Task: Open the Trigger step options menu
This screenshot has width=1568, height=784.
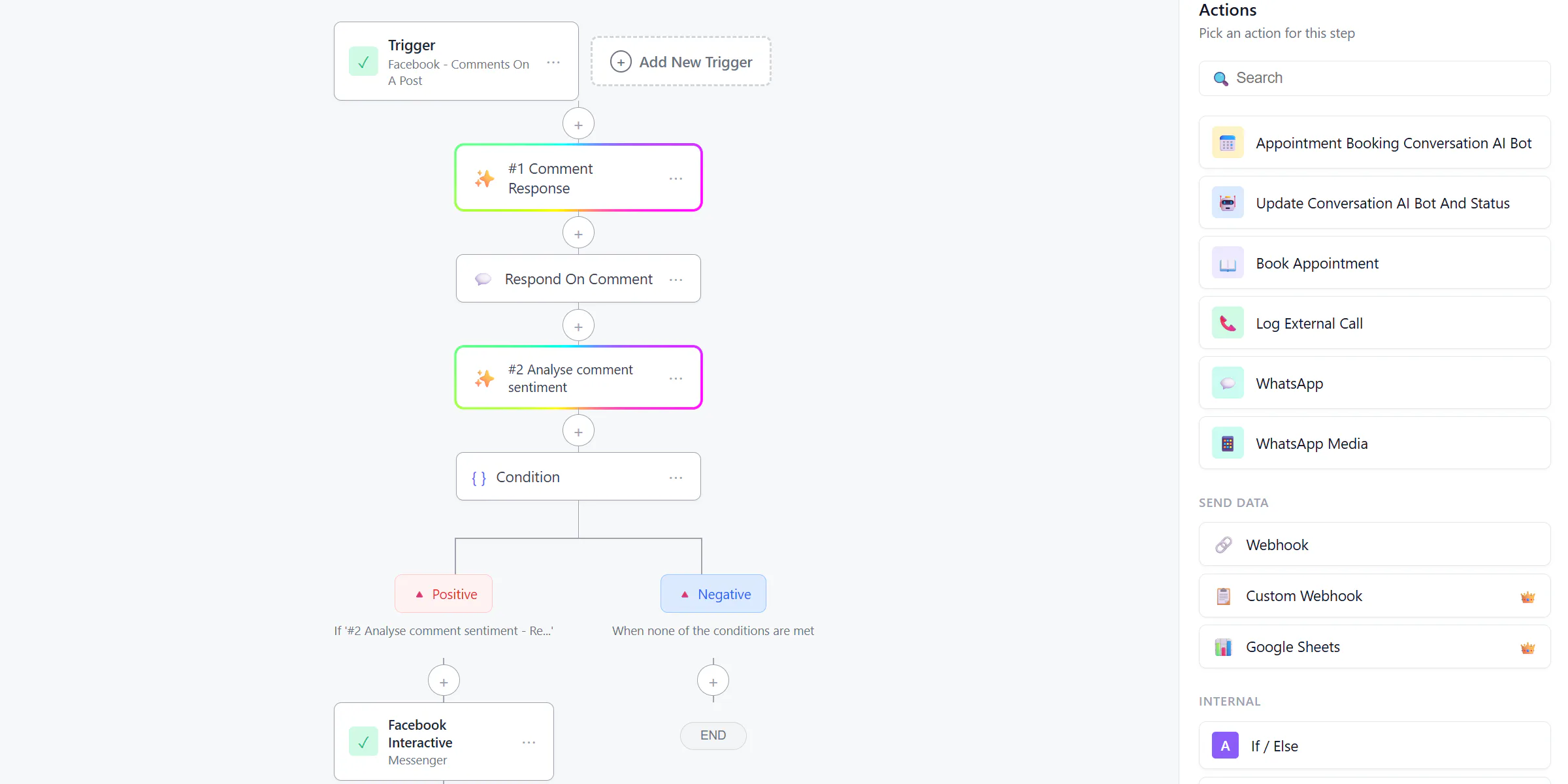Action: pos(553,63)
